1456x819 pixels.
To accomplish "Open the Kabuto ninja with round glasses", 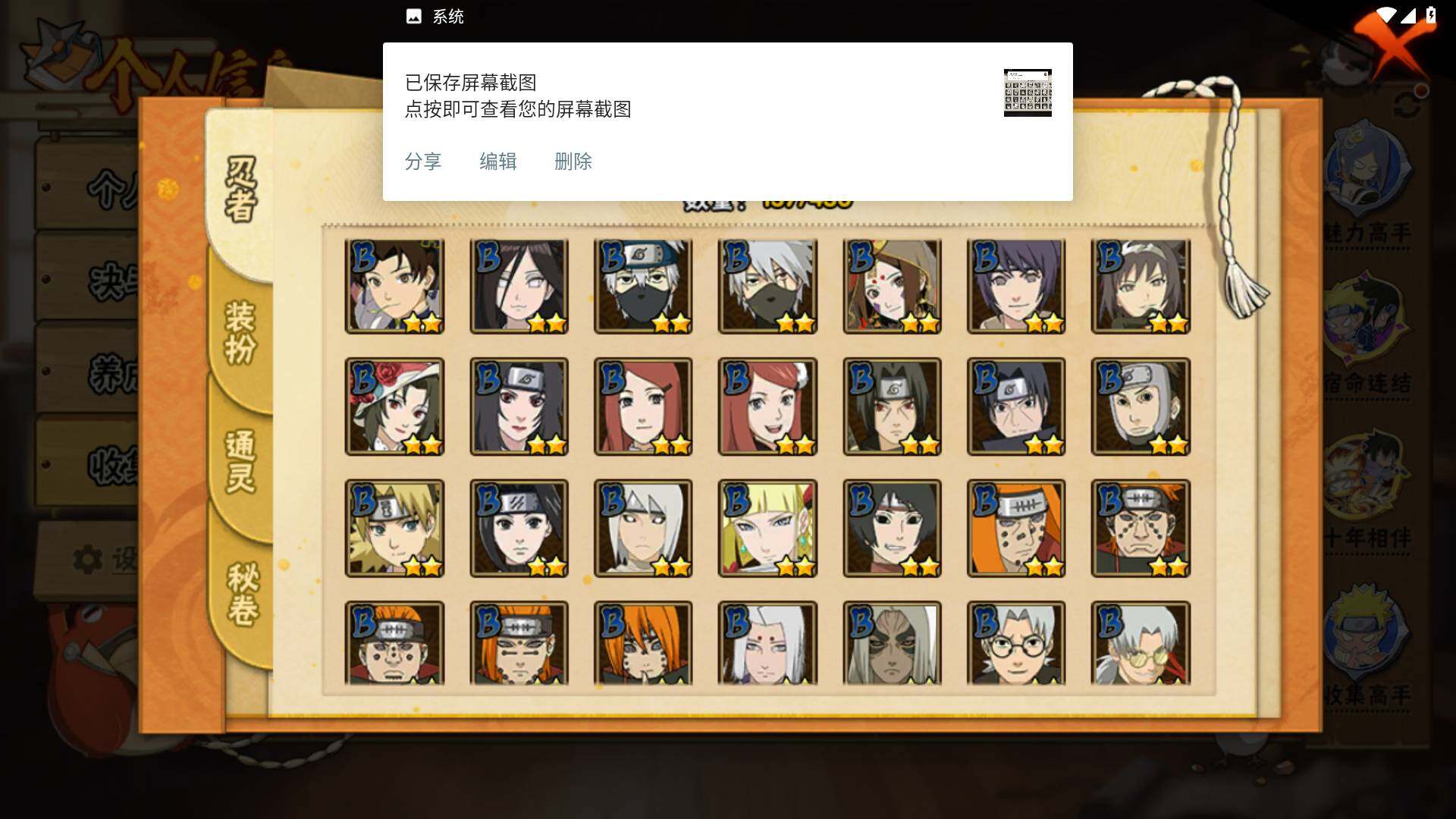I will pyautogui.click(x=1016, y=644).
